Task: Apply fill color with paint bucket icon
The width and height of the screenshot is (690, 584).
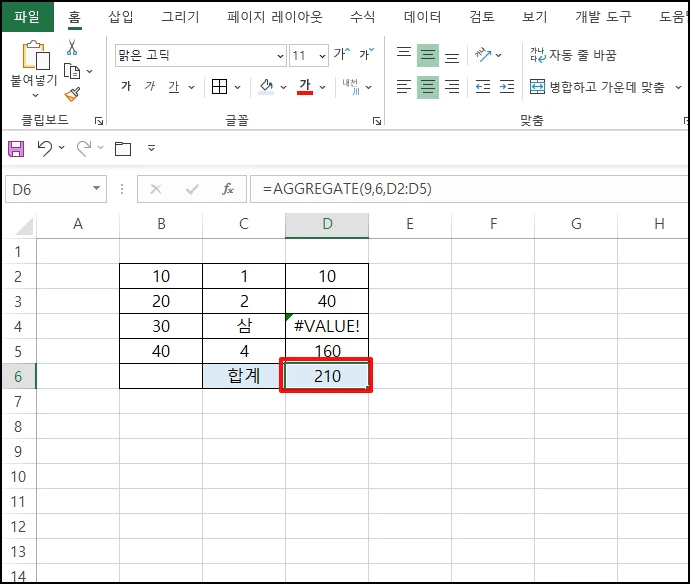Action: click(266, 87)
